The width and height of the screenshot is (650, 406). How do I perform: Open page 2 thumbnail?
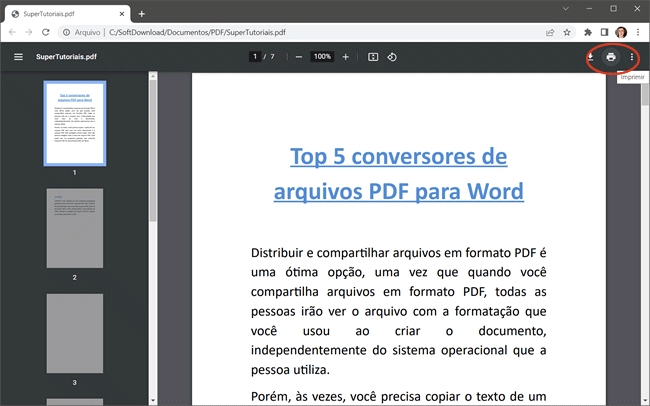coord(74,229)
